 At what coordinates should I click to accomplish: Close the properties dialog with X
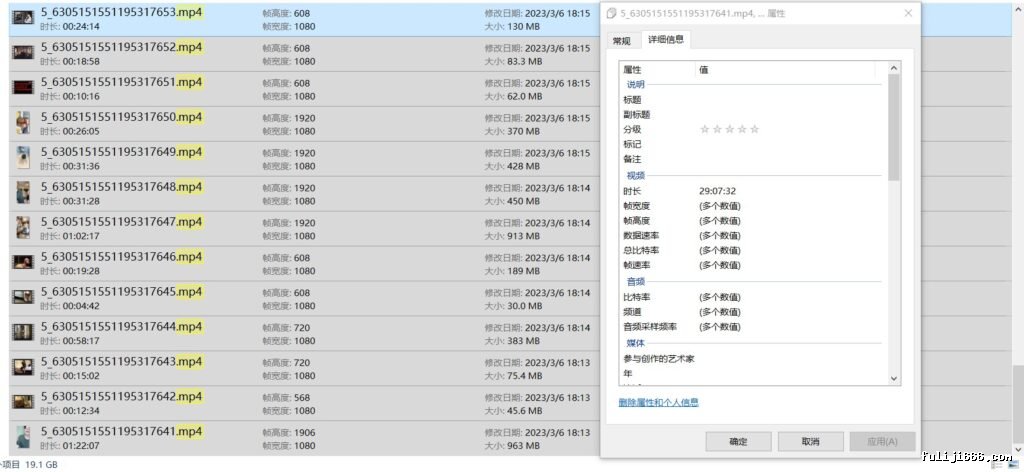908,13
